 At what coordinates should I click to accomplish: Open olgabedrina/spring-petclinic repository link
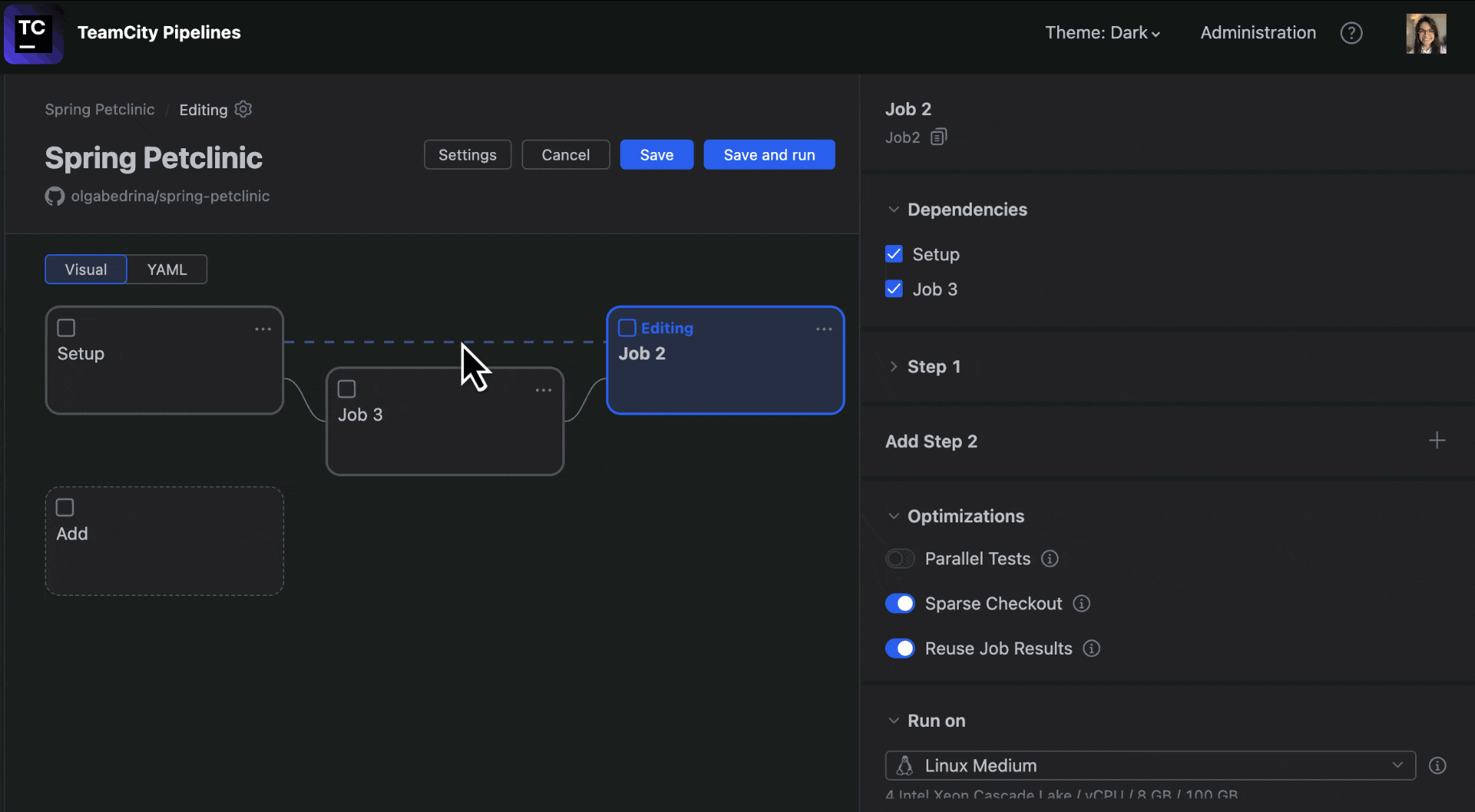171,197
